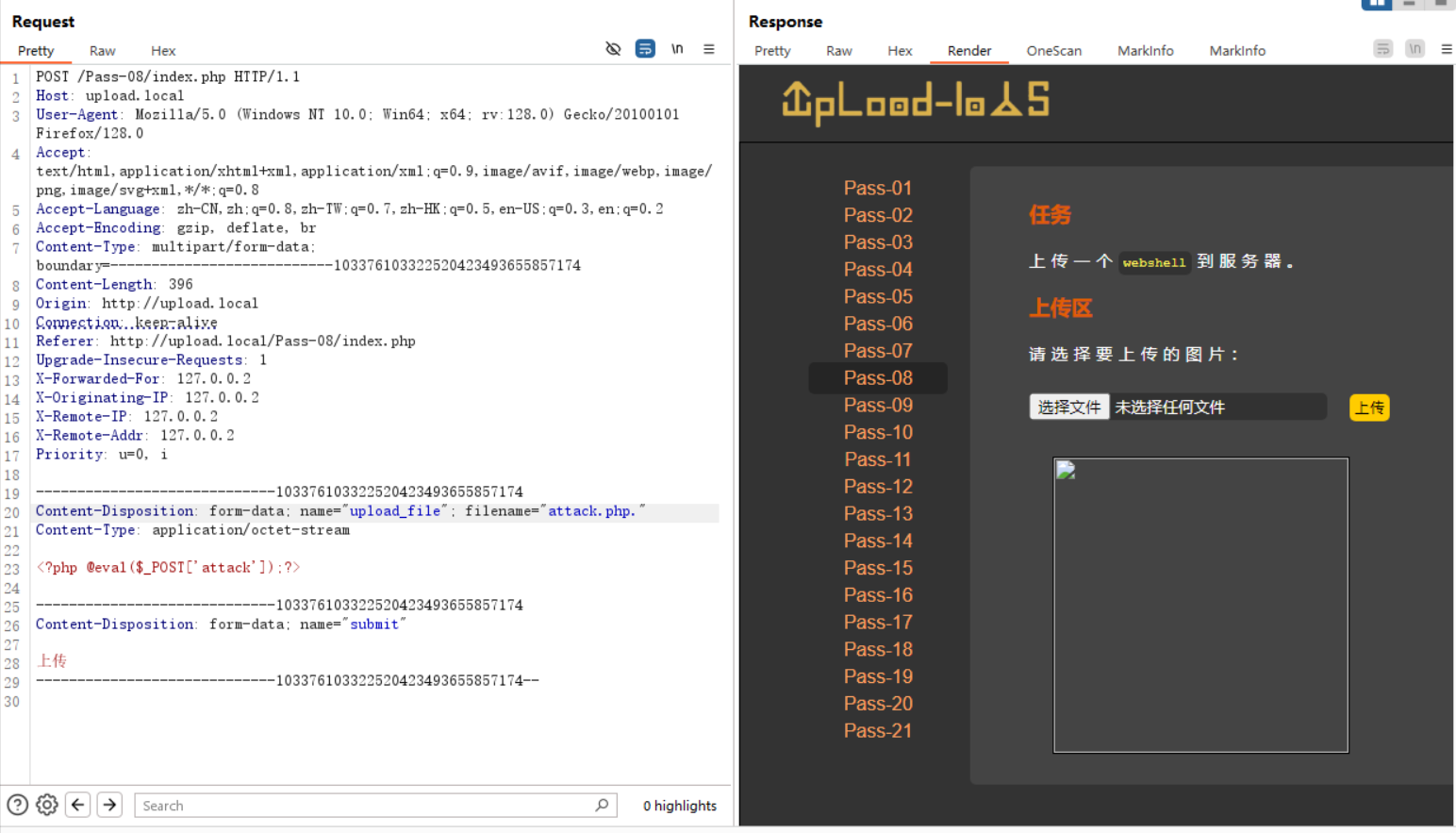Screen dimensions: 1456x833
Task: Click the webshell code label
Action: [x=1154, y=262]
